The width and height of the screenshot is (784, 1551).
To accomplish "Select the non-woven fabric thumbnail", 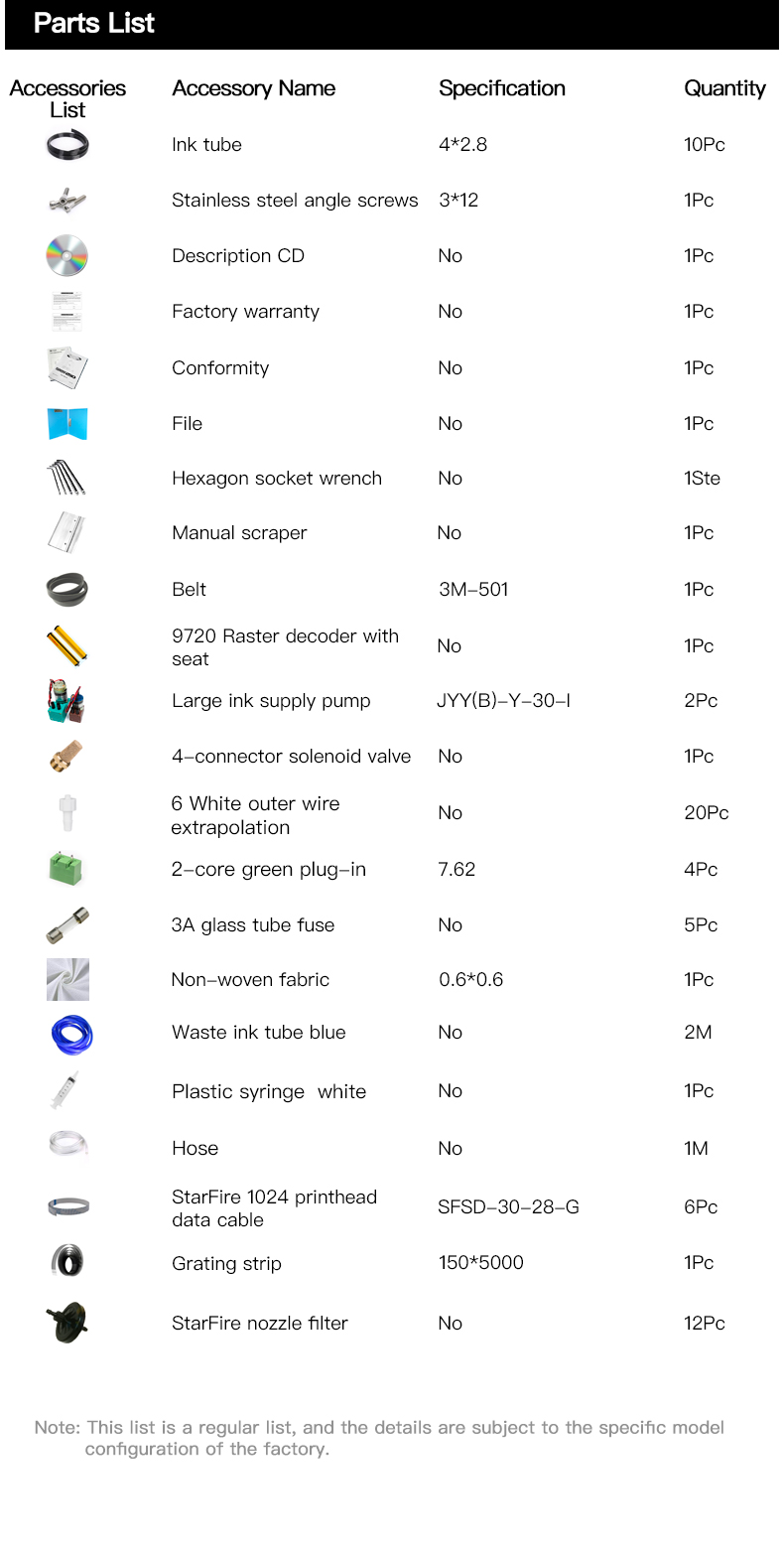I will 67,980.
